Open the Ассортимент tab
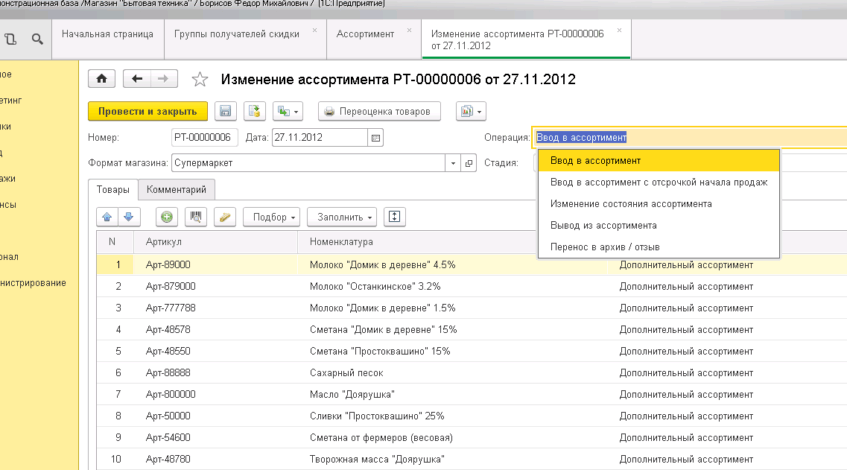The height and width of the screenshot is (470, 847). pyautogui.click(x=365, y=34)
